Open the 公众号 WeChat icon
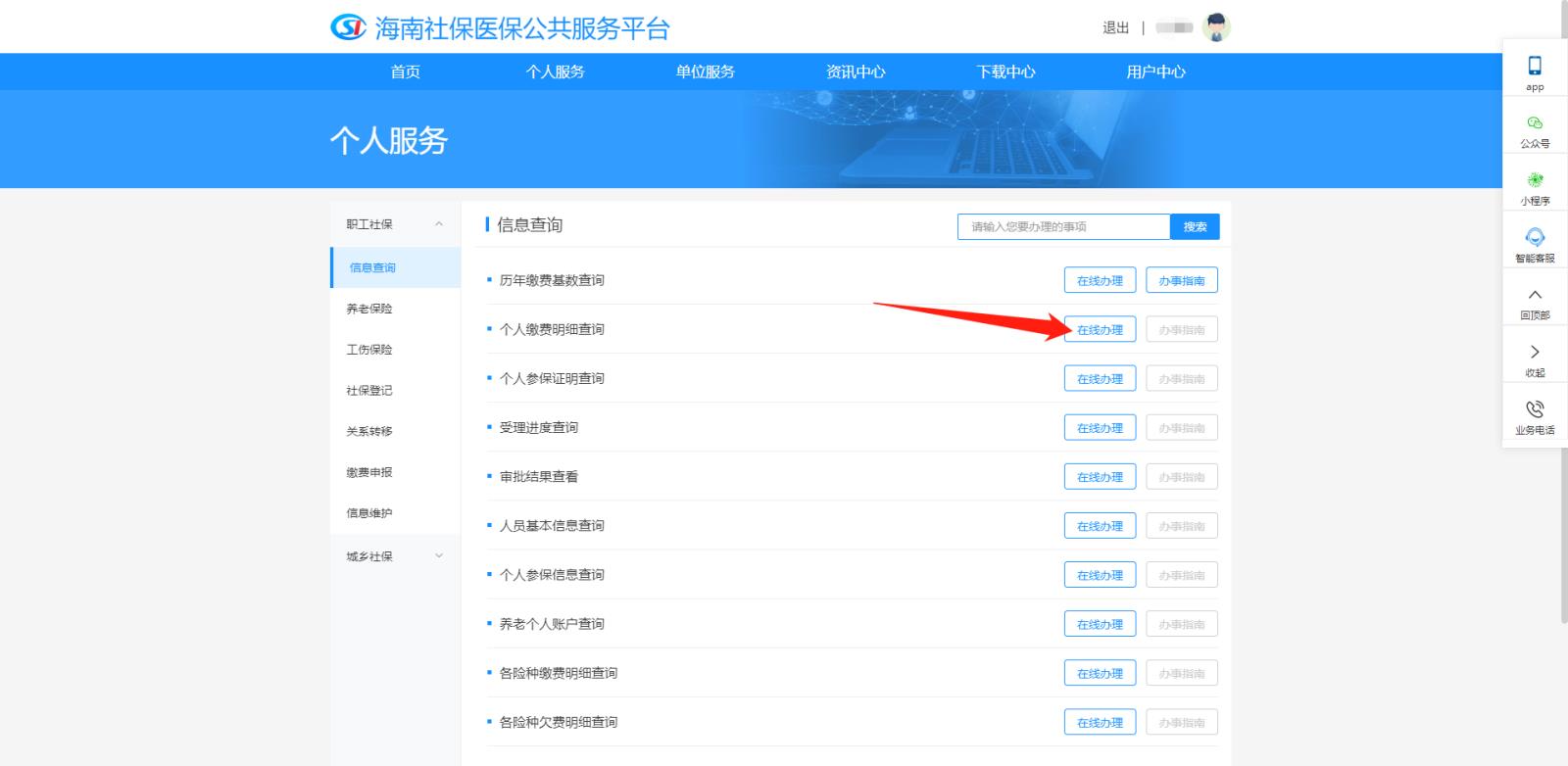 click(x=1535, y=123)
